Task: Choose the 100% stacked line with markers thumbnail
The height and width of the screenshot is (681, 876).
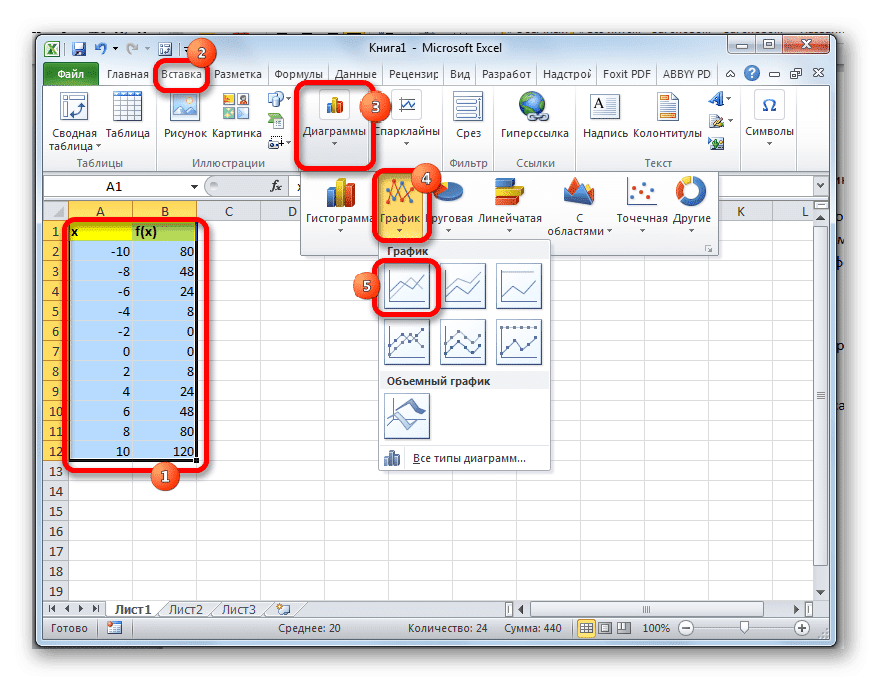Action: pos(518,342)
